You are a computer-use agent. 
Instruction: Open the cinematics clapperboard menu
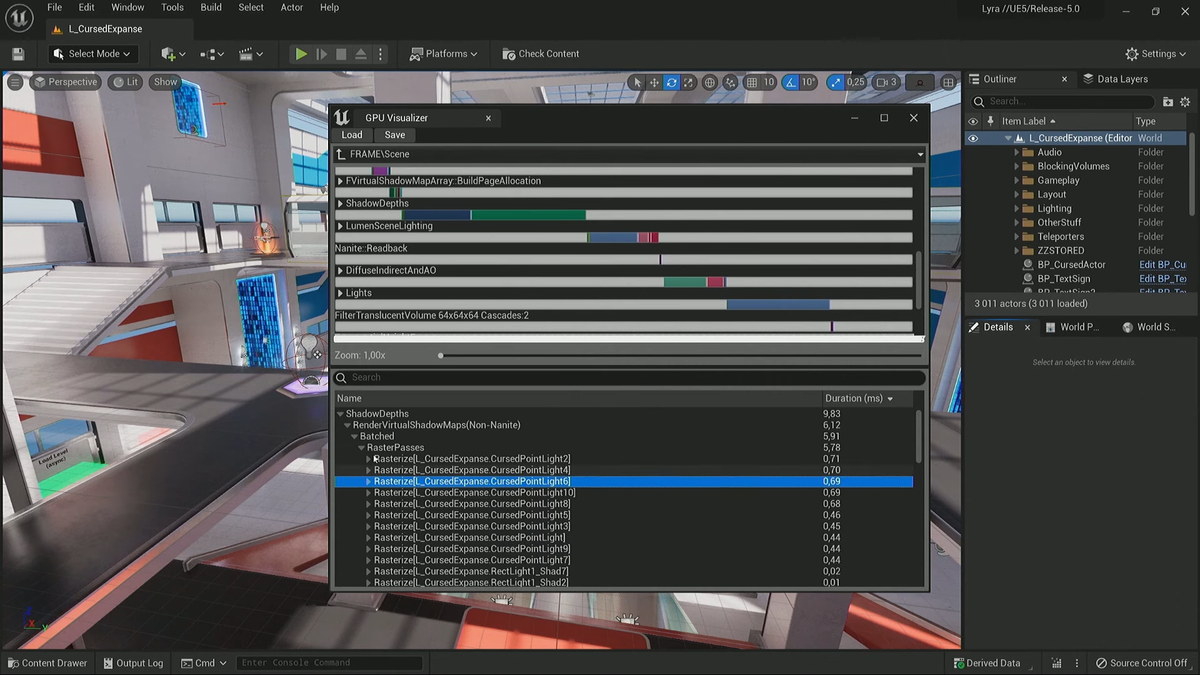pos(250,54)
